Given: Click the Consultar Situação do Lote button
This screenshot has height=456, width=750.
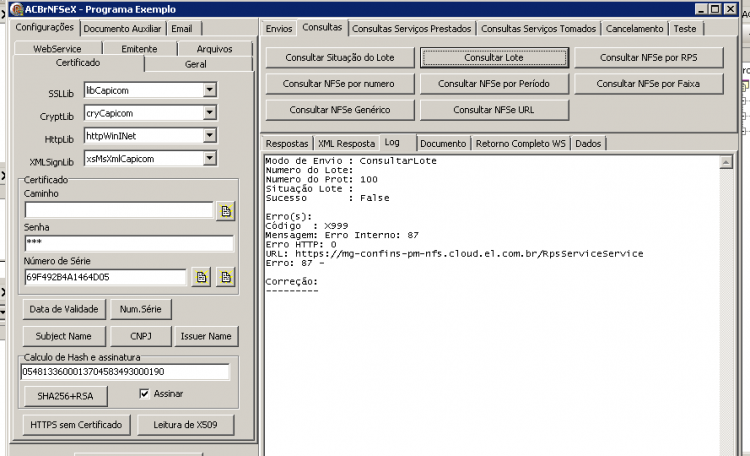Looking at the screenshot, I should [x=340, y=57].
